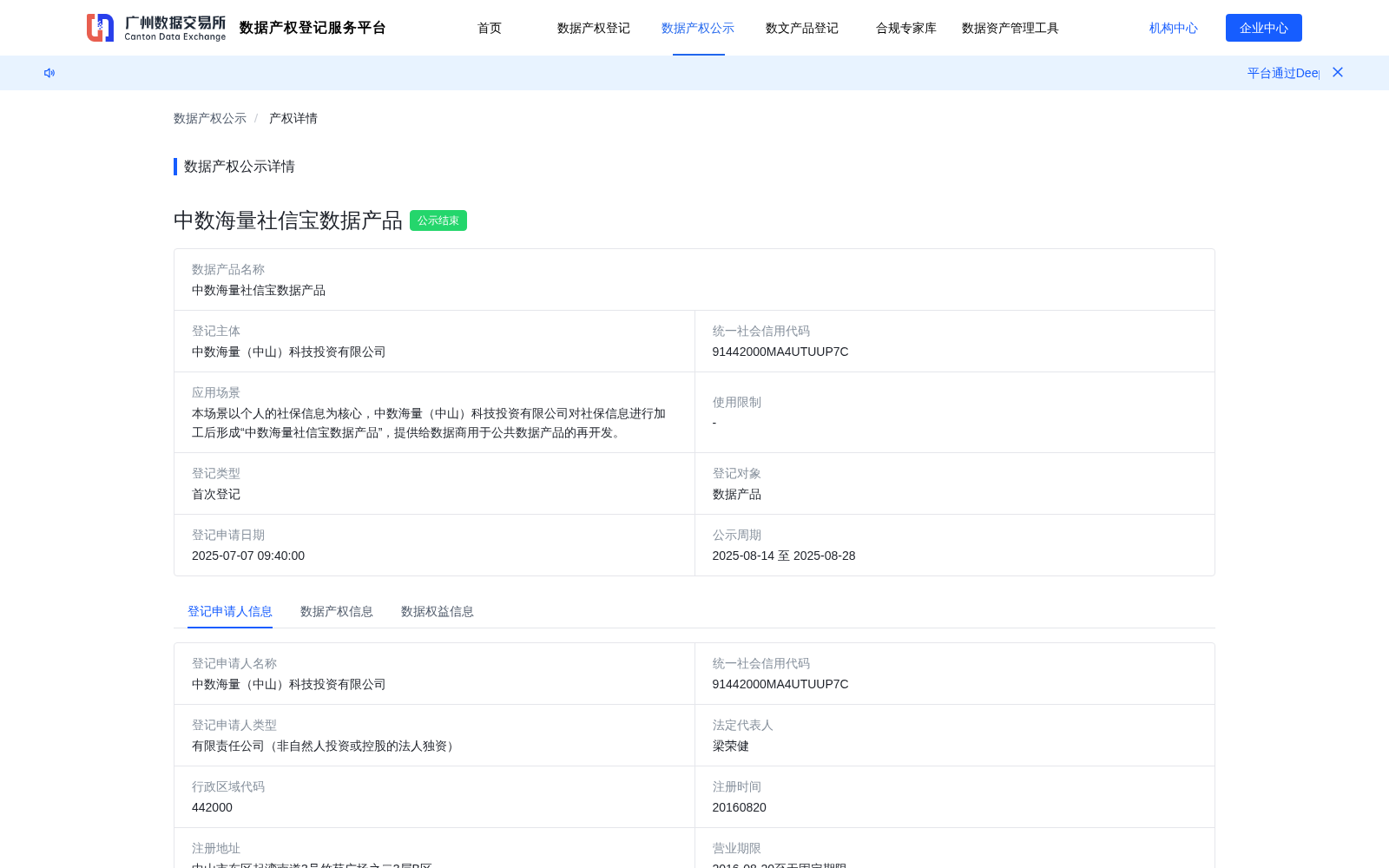Go to 机构中心
Viewport: 1389px width, 868px height.
coord(1174,28)
